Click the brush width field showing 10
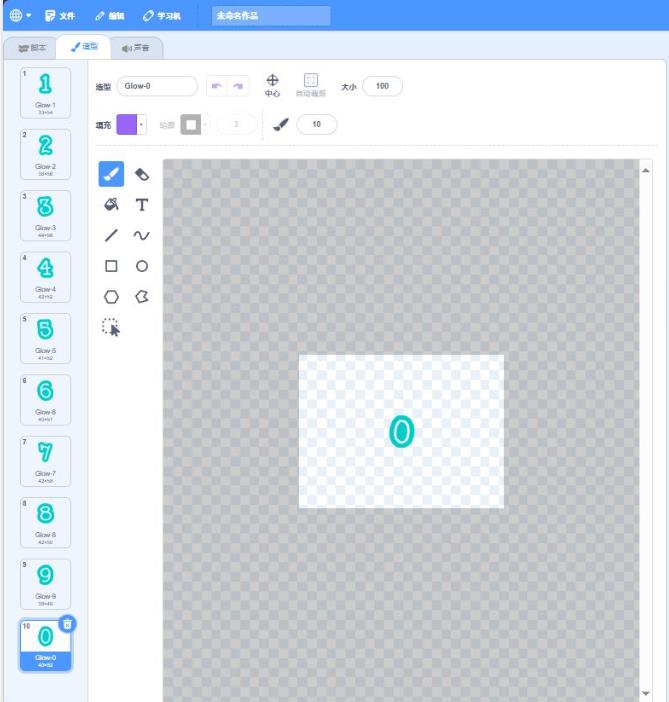 (317, 124)
